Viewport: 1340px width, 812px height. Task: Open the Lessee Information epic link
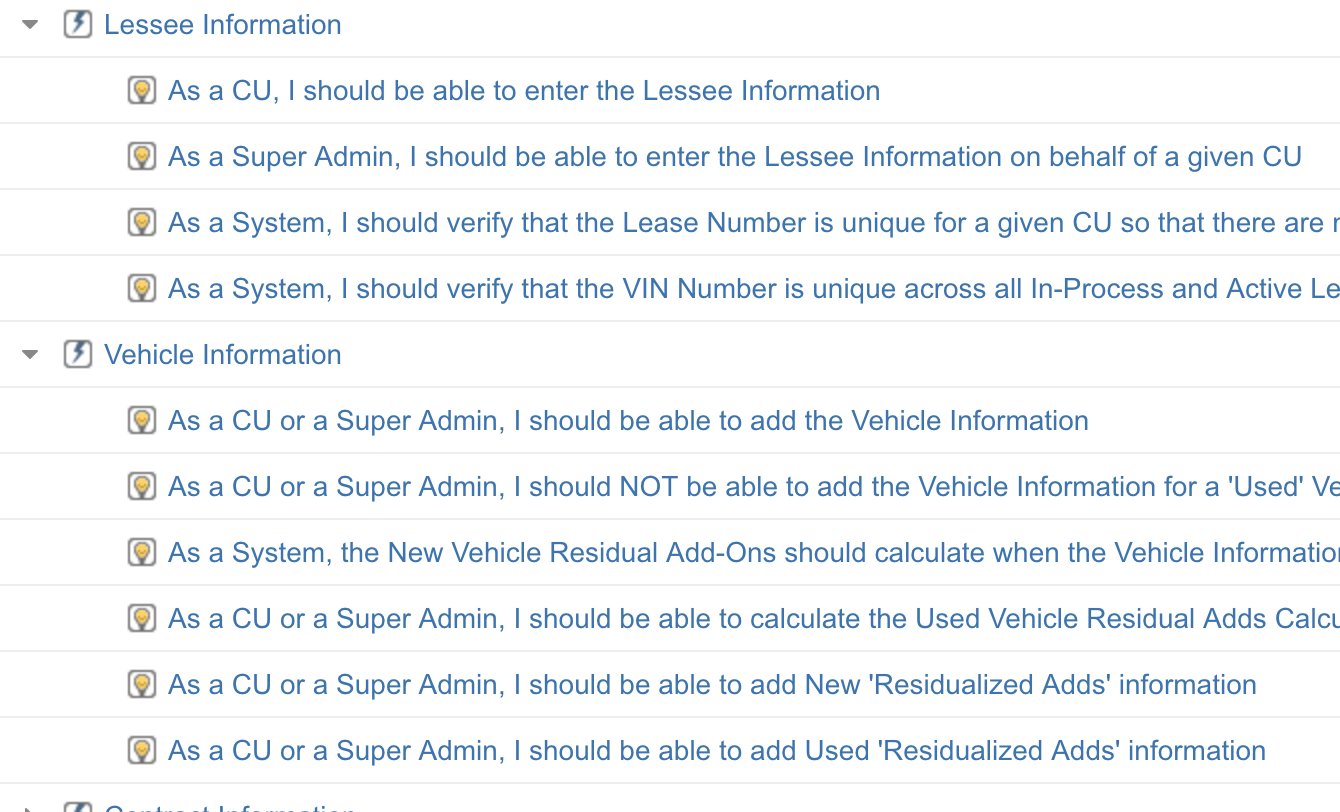[x=223, y=24]
